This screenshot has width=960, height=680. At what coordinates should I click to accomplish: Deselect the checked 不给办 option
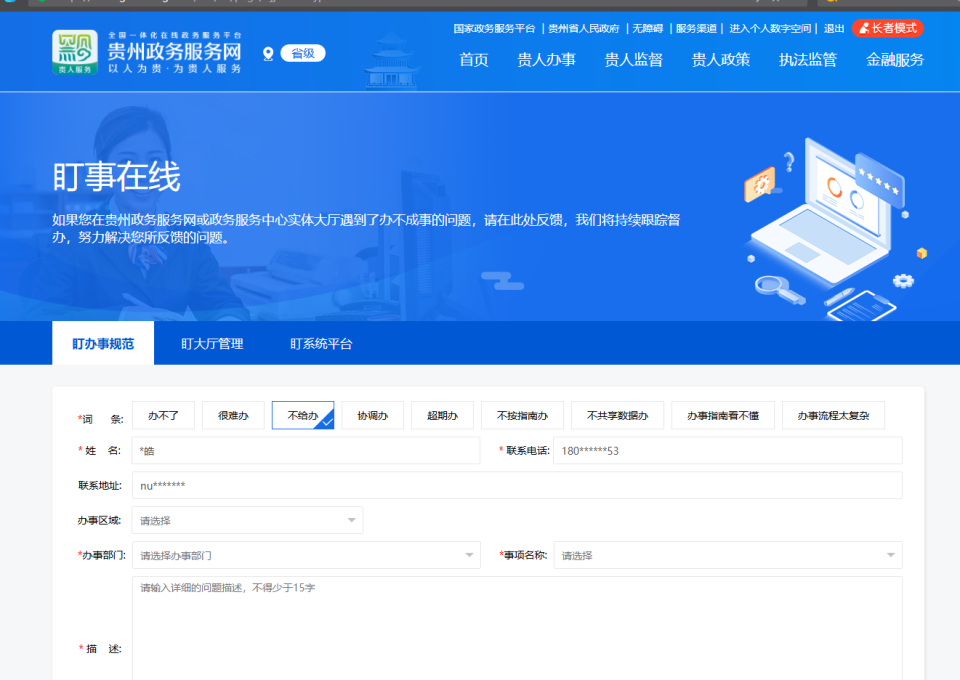302,415
